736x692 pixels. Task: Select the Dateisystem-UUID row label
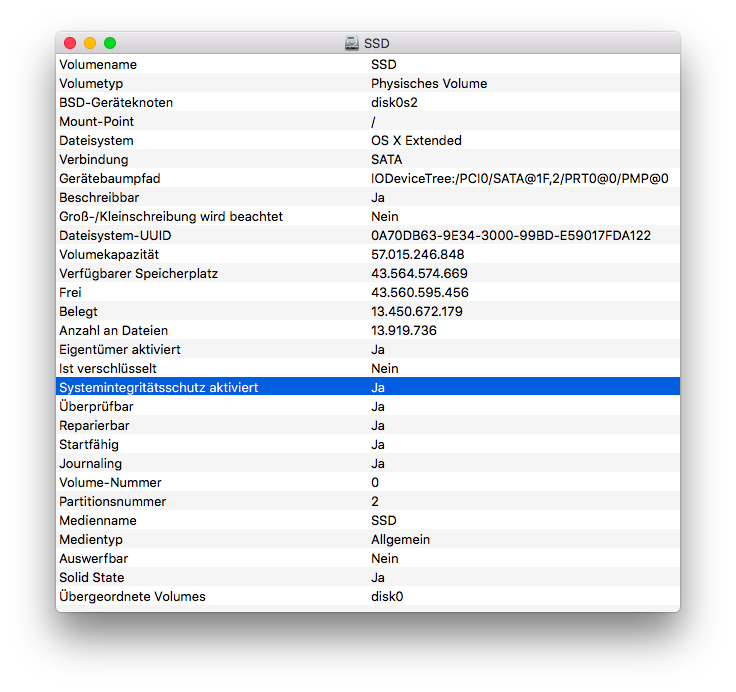[x=115, y=236]
